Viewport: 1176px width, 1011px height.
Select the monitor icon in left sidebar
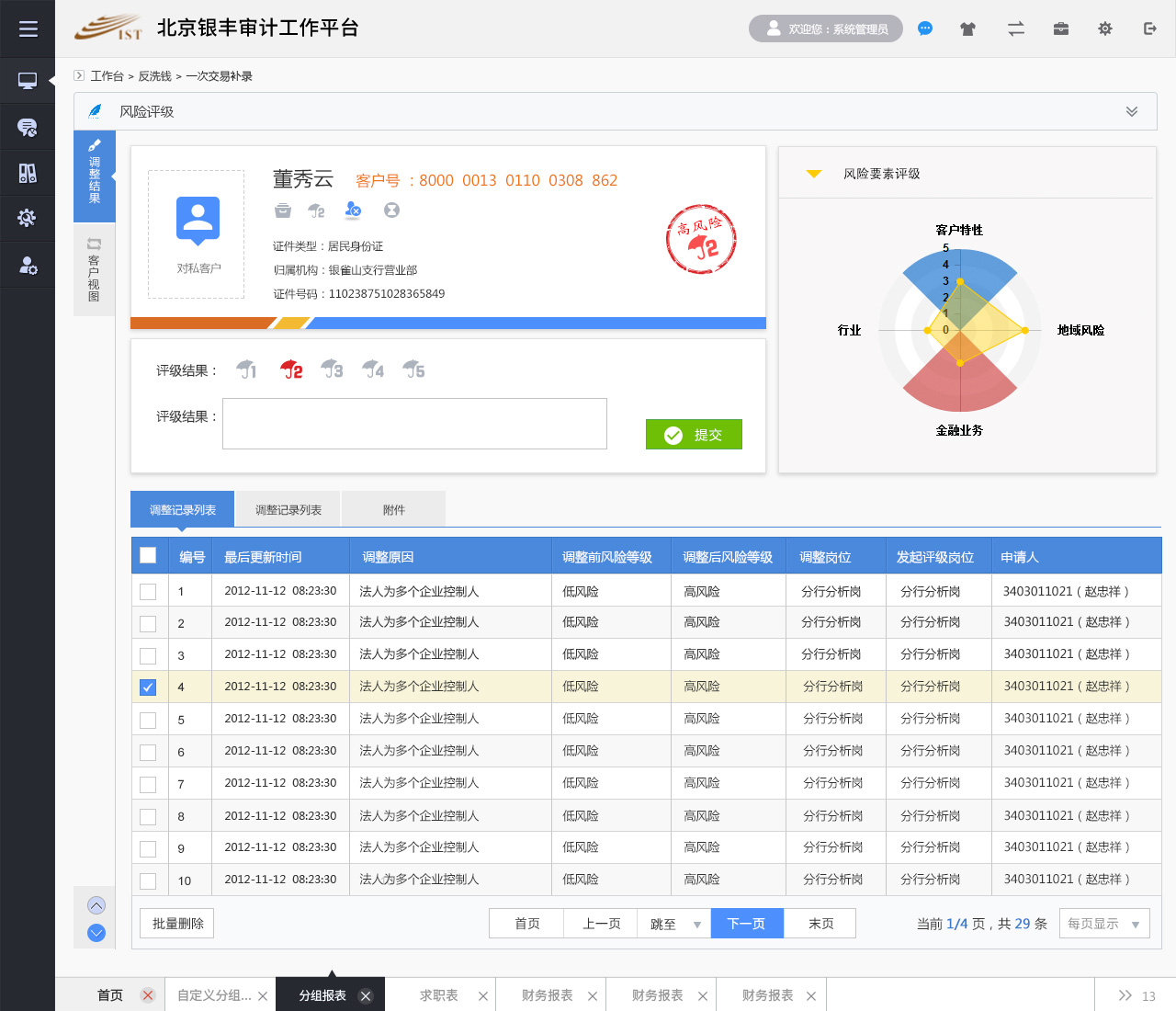[x=28, y=80]
